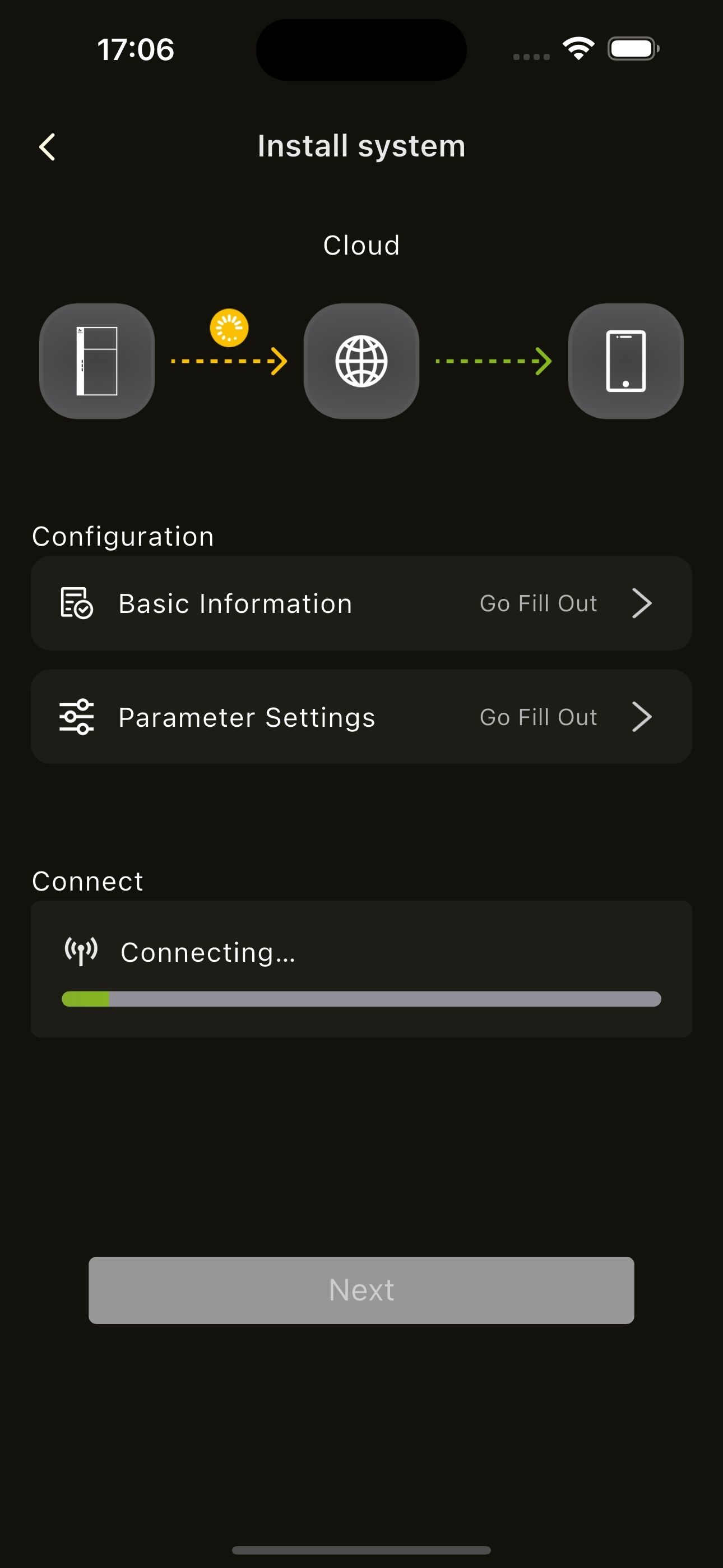Tap the smartphone icon
Image resolution: width=723 pixels, height=1568 pixels.
[x=625, y=361]
